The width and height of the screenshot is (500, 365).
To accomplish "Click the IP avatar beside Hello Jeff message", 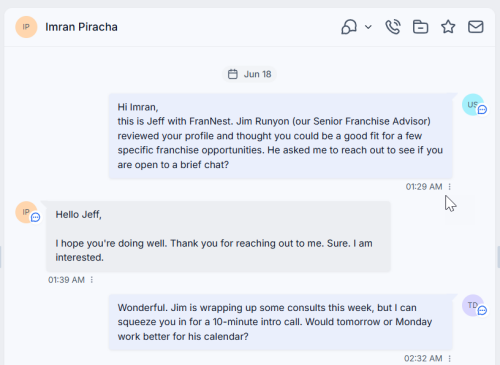I will [x=26, y=212].
